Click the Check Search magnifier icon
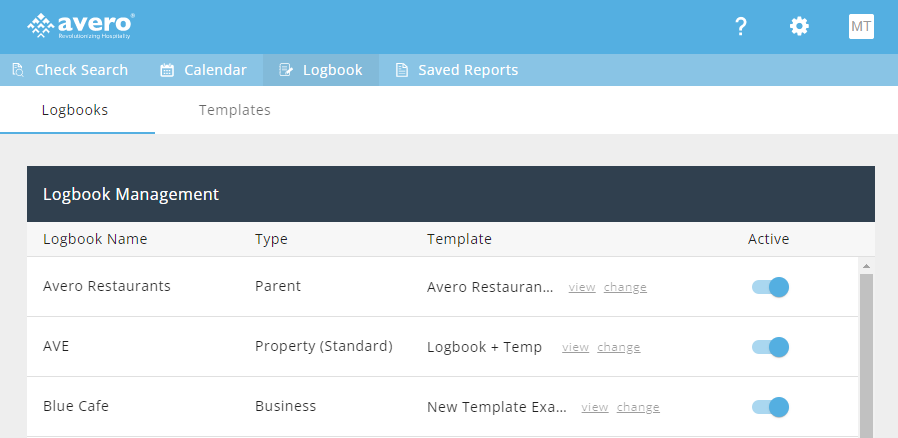 point(18,70)
